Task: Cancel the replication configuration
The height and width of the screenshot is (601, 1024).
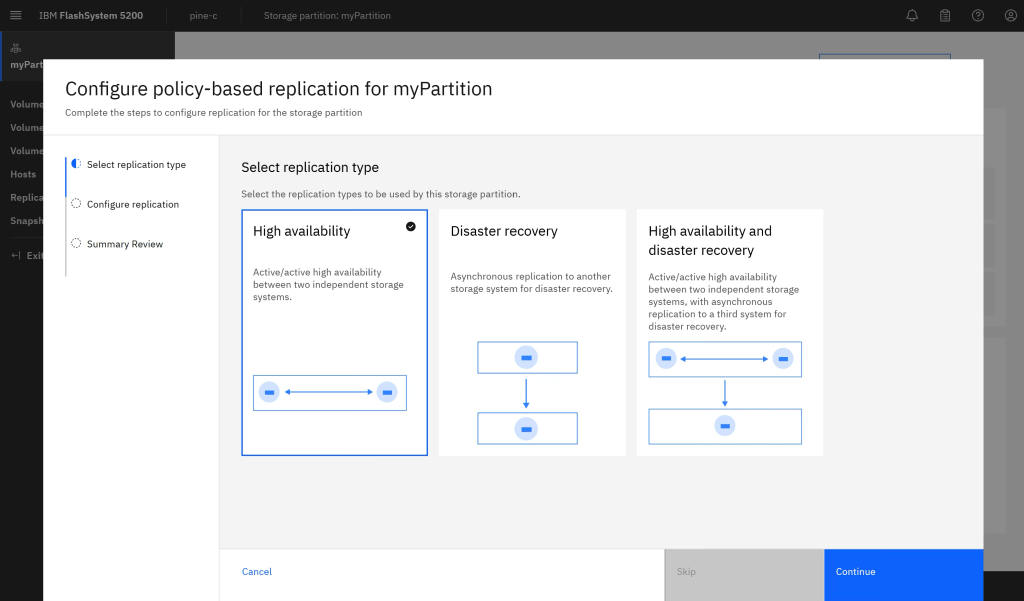Action: pos(257,572)
